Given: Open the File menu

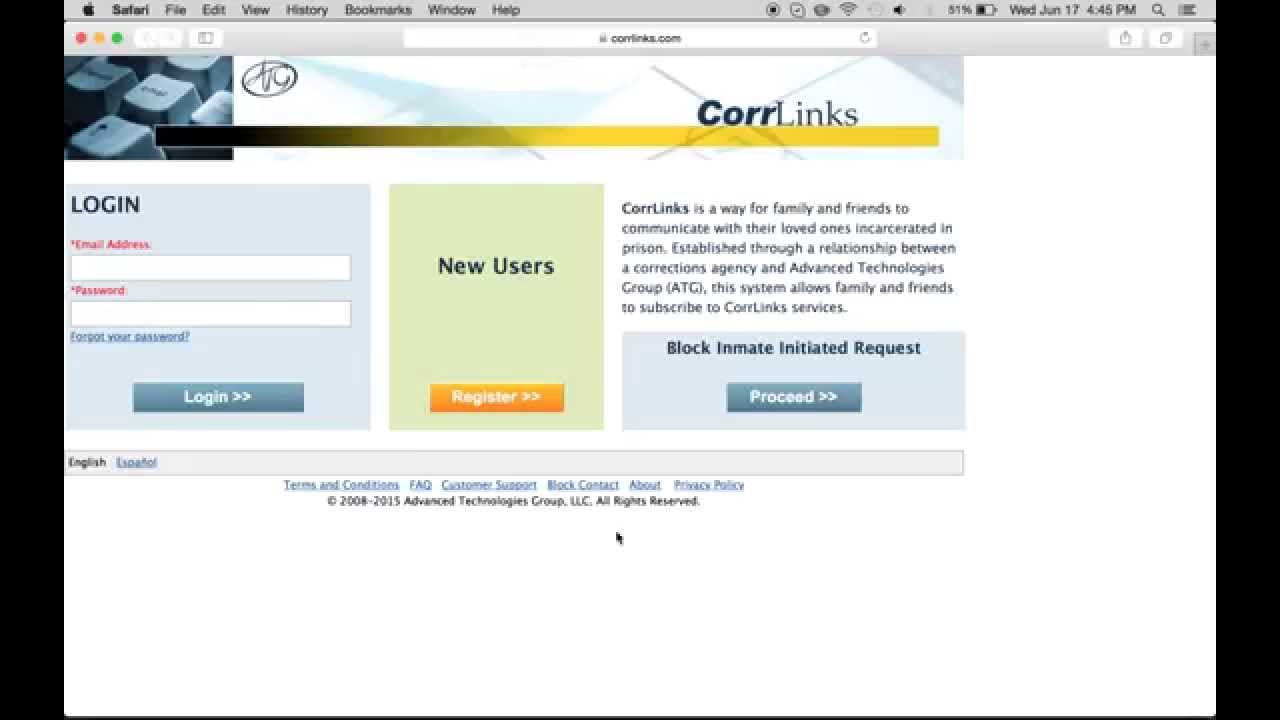Looking at the screenshot, I should [x=175, y=10].
